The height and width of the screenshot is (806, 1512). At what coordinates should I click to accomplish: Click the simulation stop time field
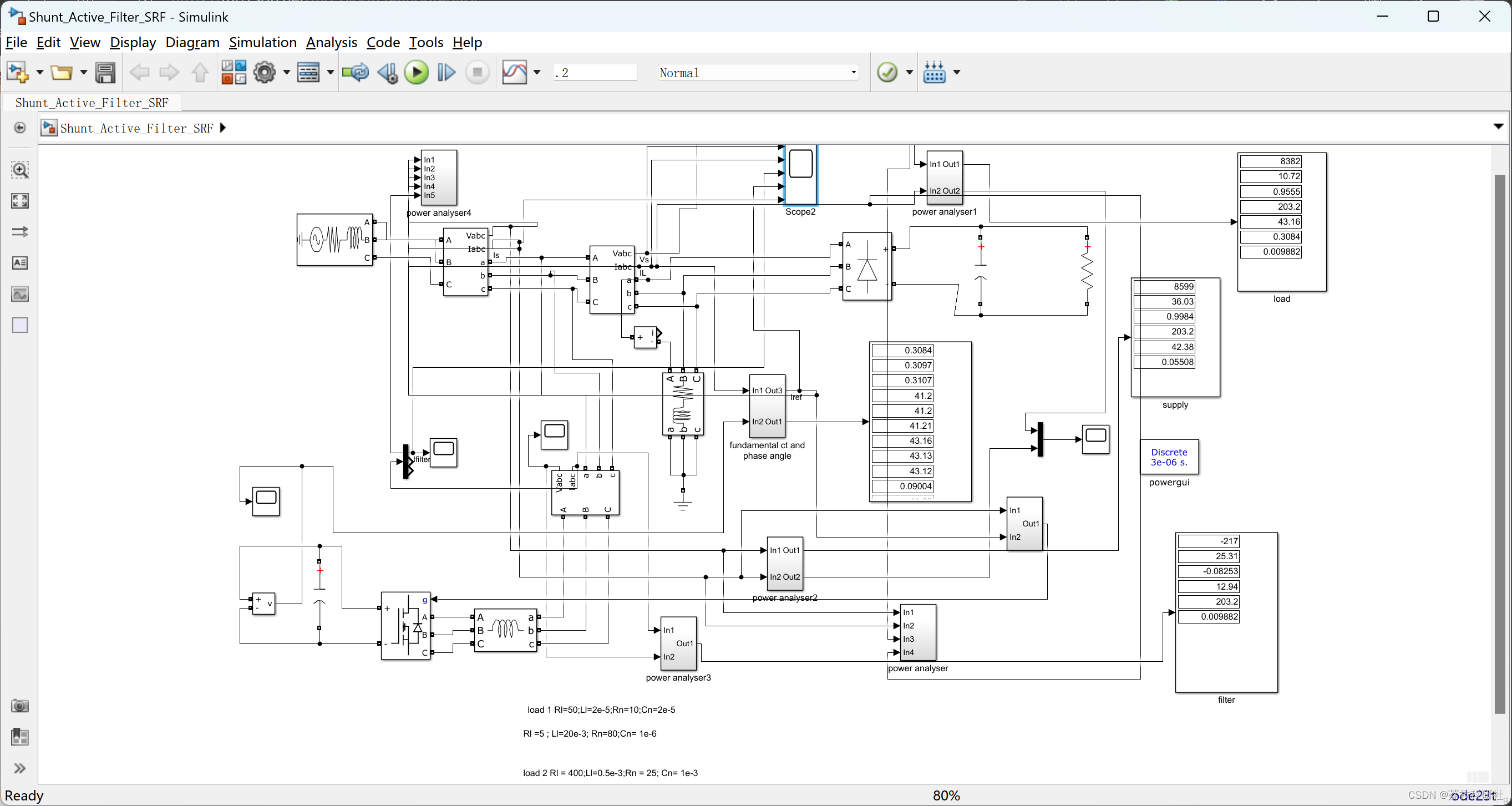595,72
